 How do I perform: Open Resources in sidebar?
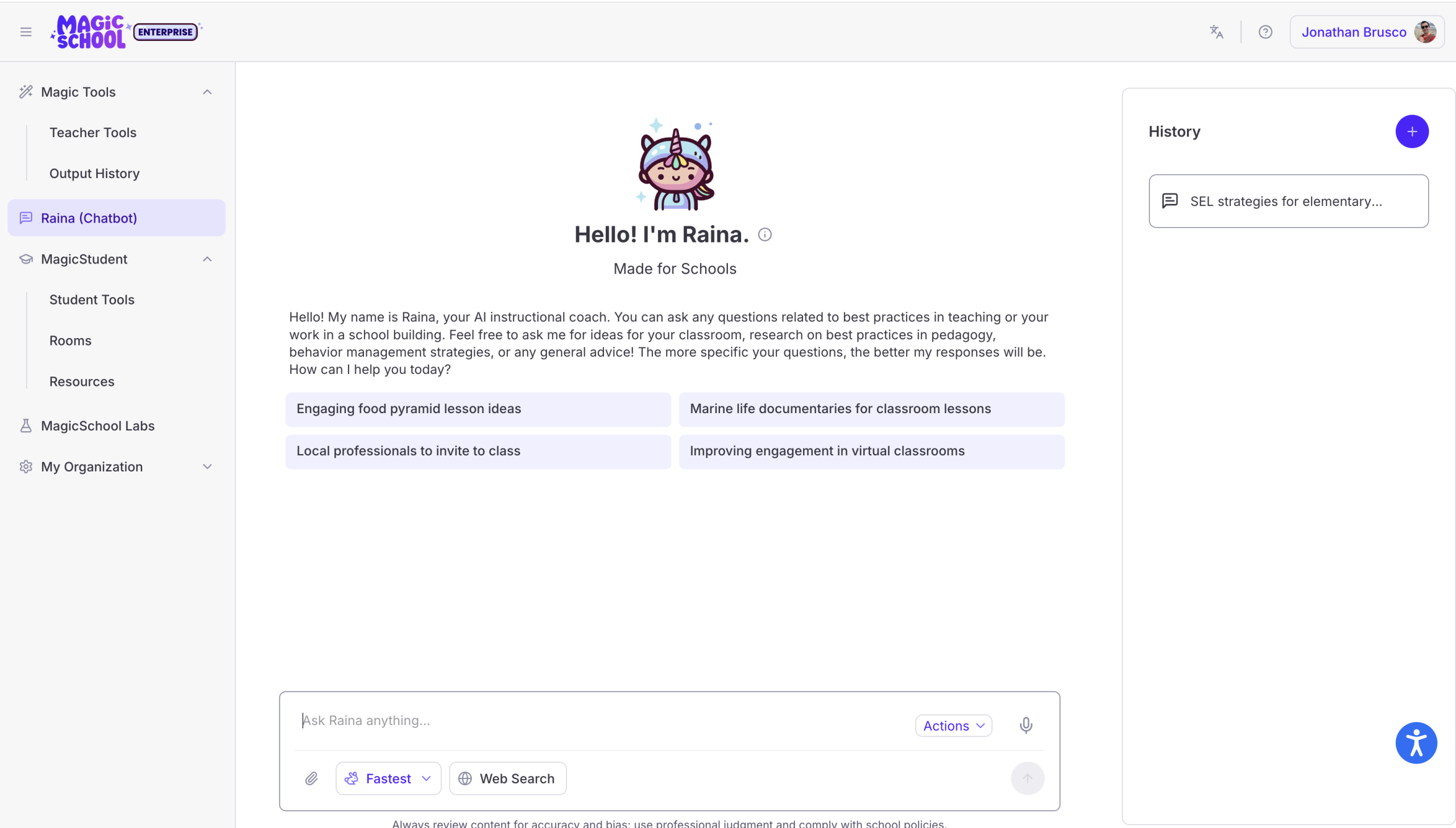[x=82, y=382]
